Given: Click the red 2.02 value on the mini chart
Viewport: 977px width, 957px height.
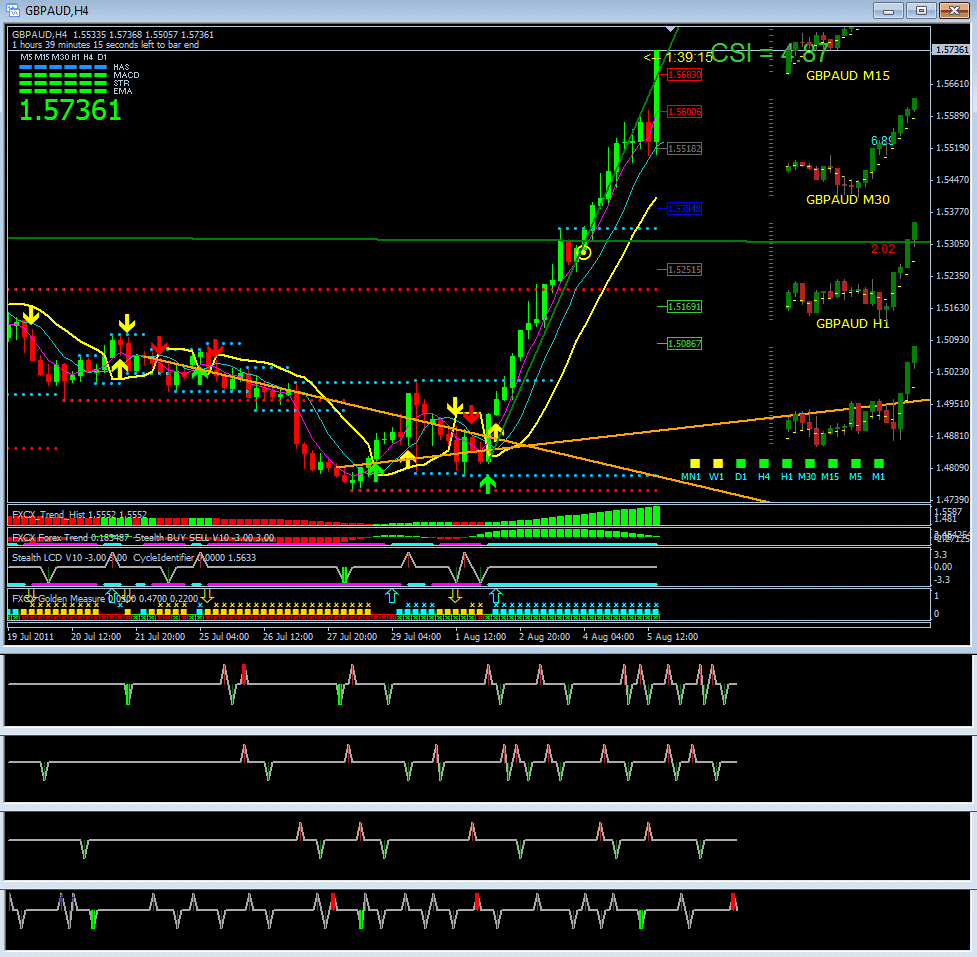Looking at the screenshot, I should (883, 249).
